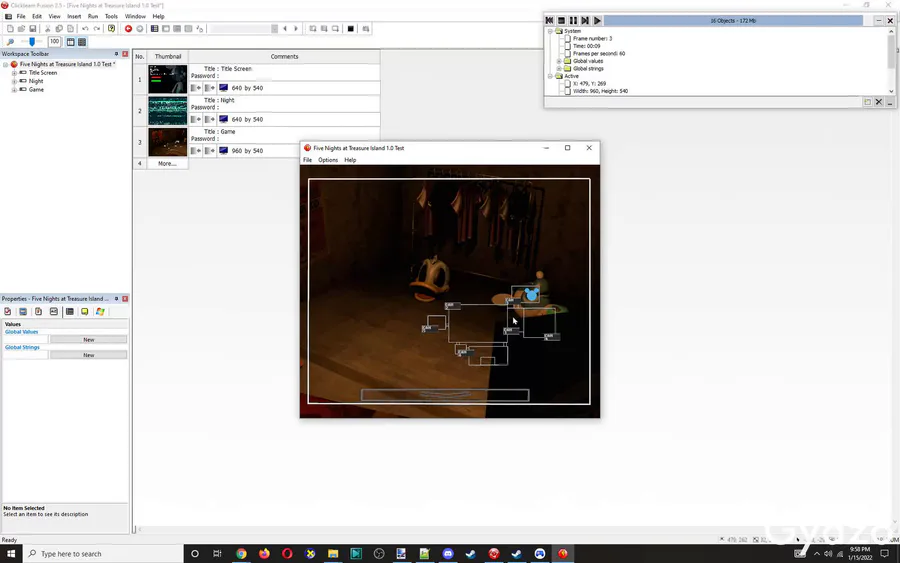Click the Cut scissors toolbar icon
This screenshot has height=563, width=900.
click(48, 29)
